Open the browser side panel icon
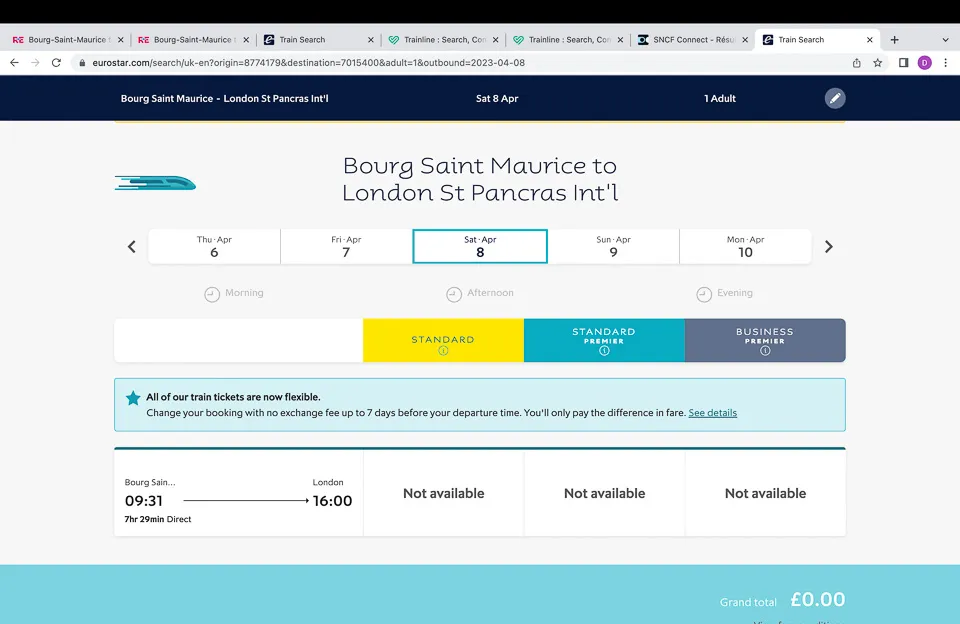Viewport: 960px width, 624px height. tap(903, 62)
